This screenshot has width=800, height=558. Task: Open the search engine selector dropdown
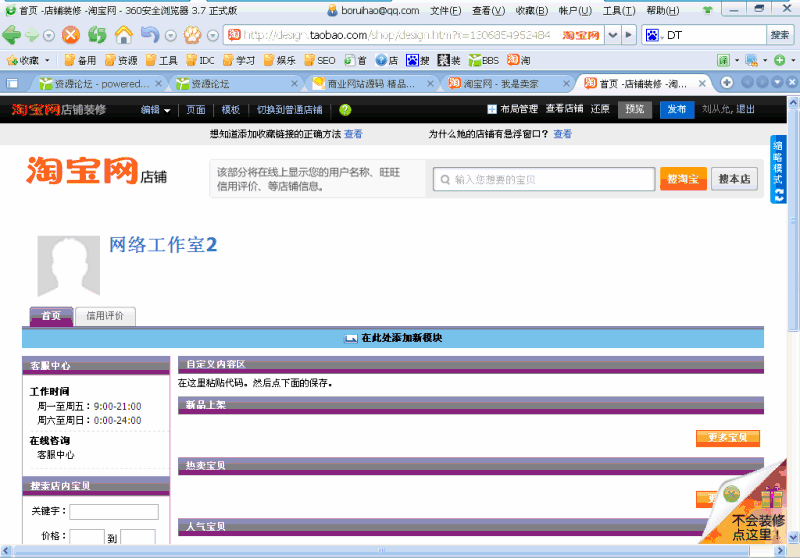[x=654, y=35]
